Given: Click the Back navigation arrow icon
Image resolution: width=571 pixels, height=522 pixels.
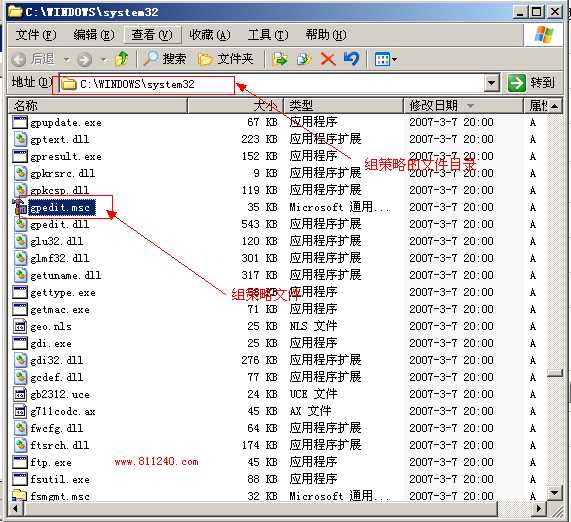Looking at the screenshot, I should (x=19, y=59).
